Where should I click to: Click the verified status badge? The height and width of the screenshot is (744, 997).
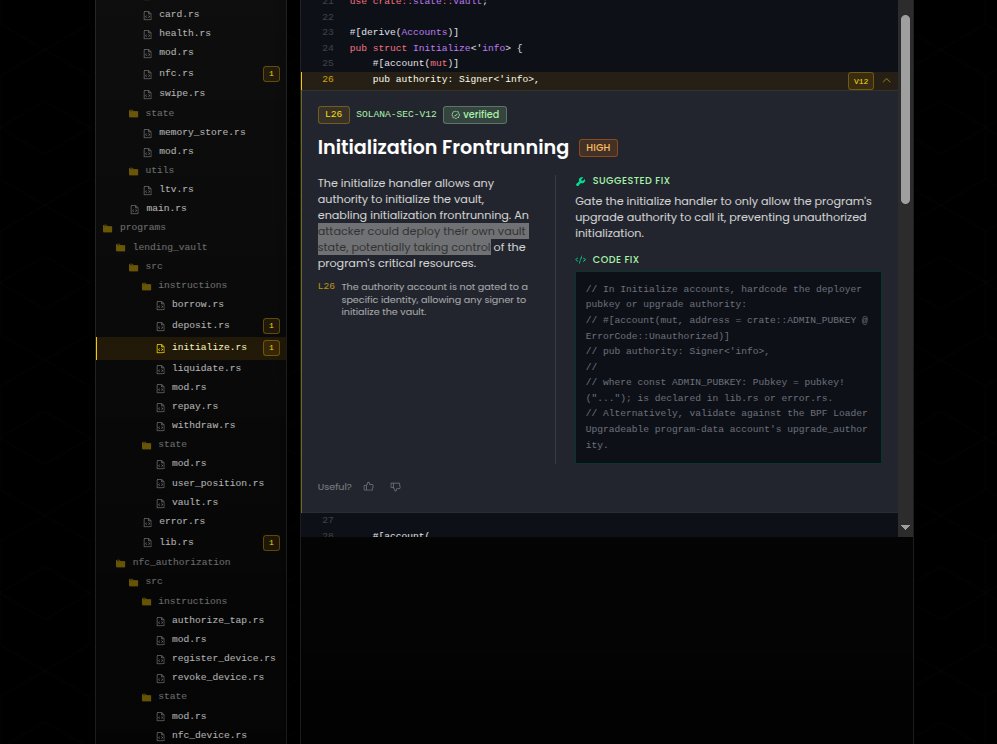coord(475,114)
